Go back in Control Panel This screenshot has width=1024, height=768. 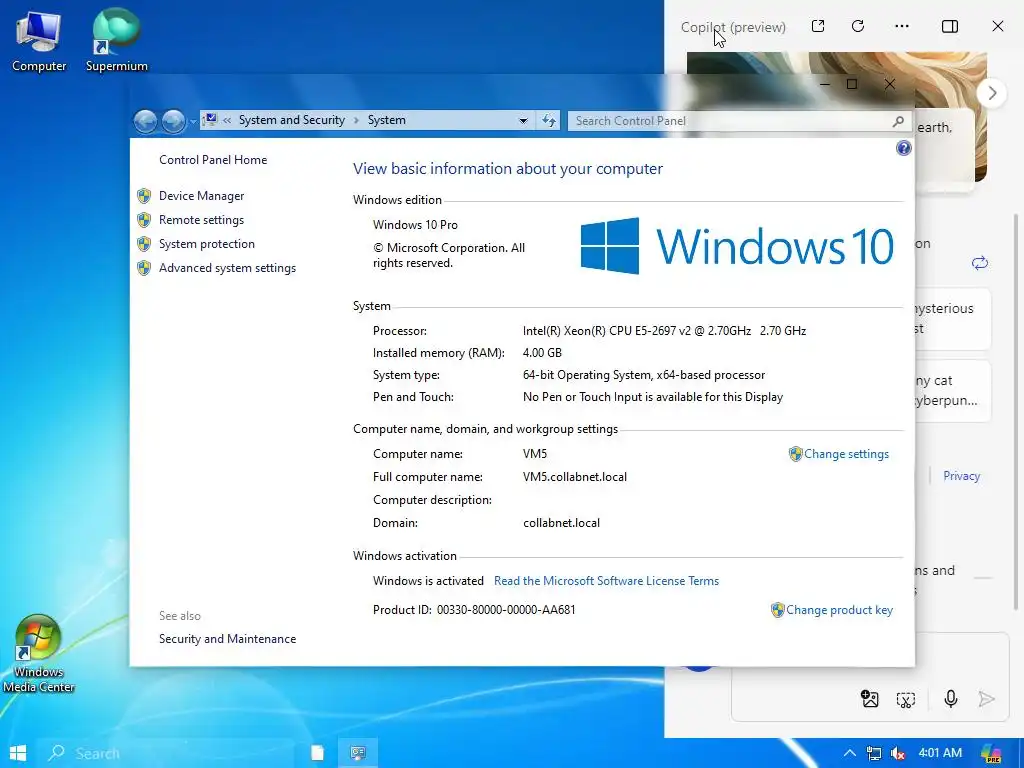[145, 121]
